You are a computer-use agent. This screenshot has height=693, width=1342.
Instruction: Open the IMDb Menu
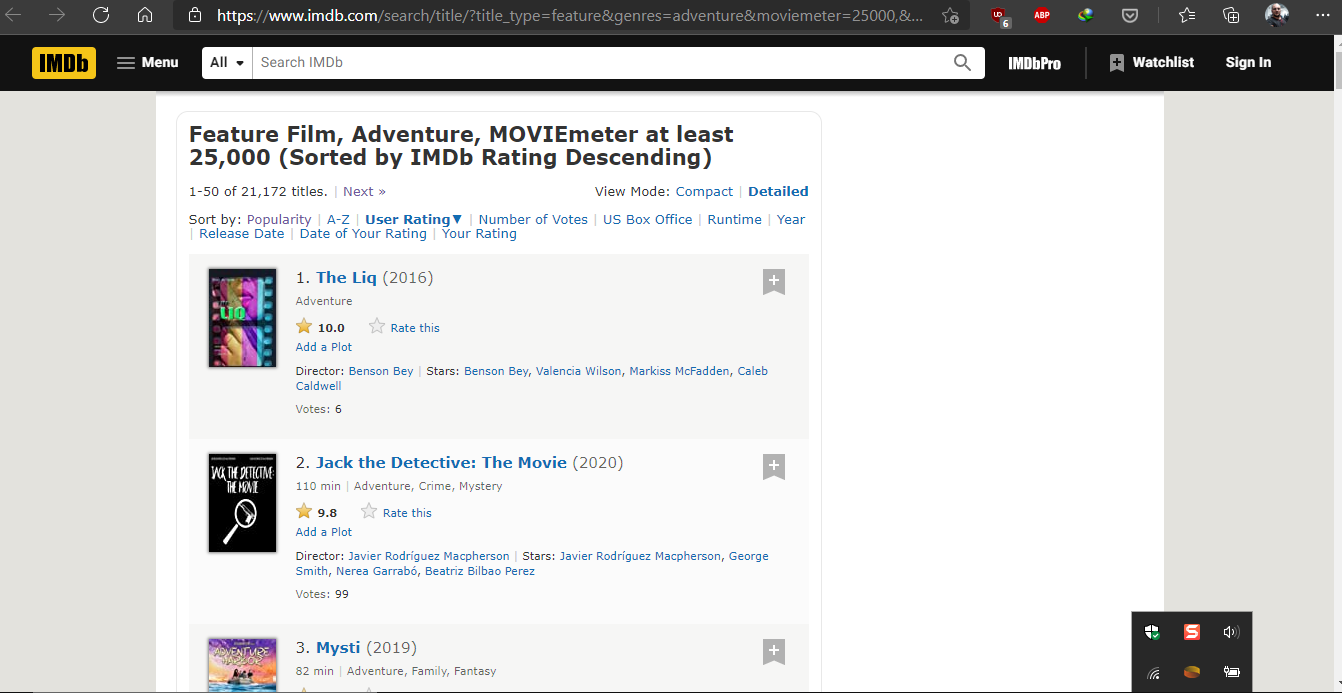(x=147, y=62)
